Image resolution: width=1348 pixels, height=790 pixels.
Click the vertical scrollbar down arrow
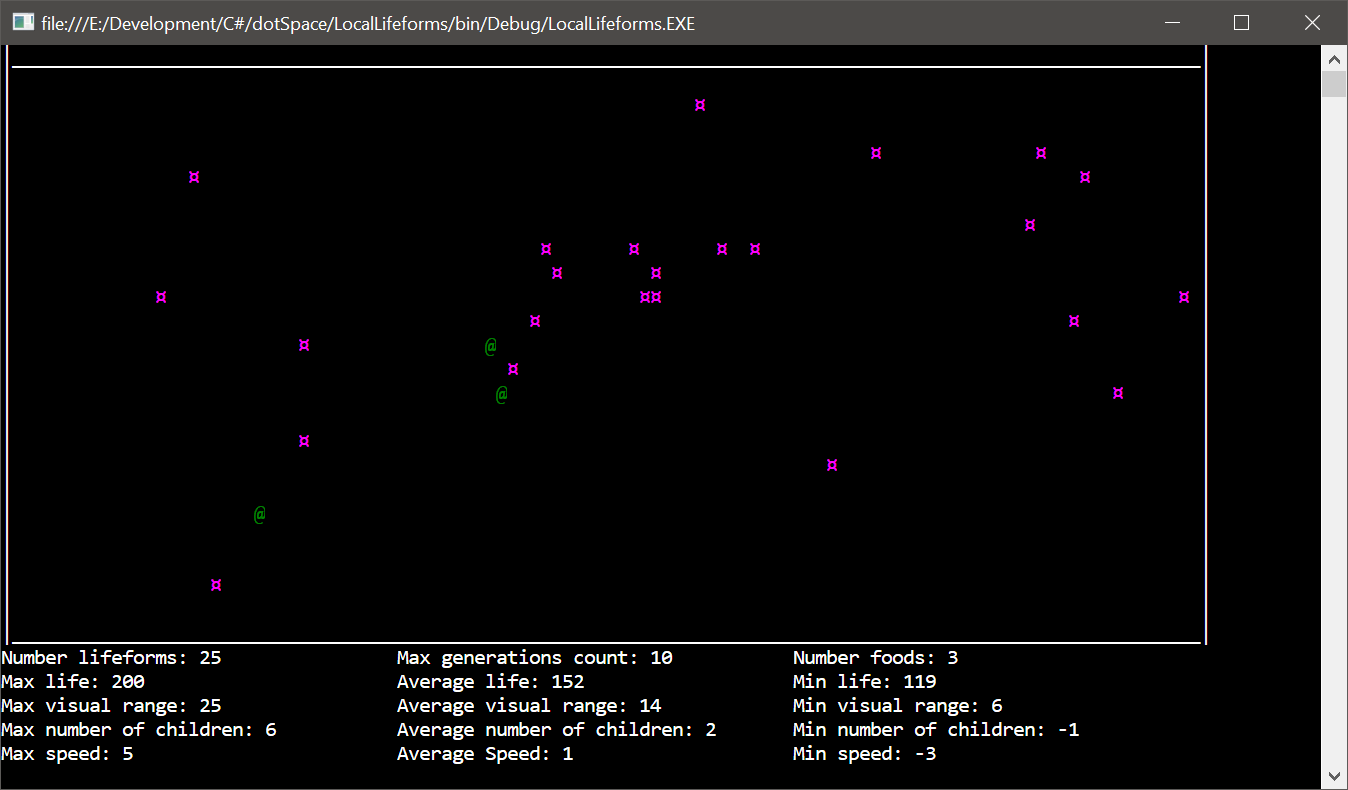pos(1334,776)
